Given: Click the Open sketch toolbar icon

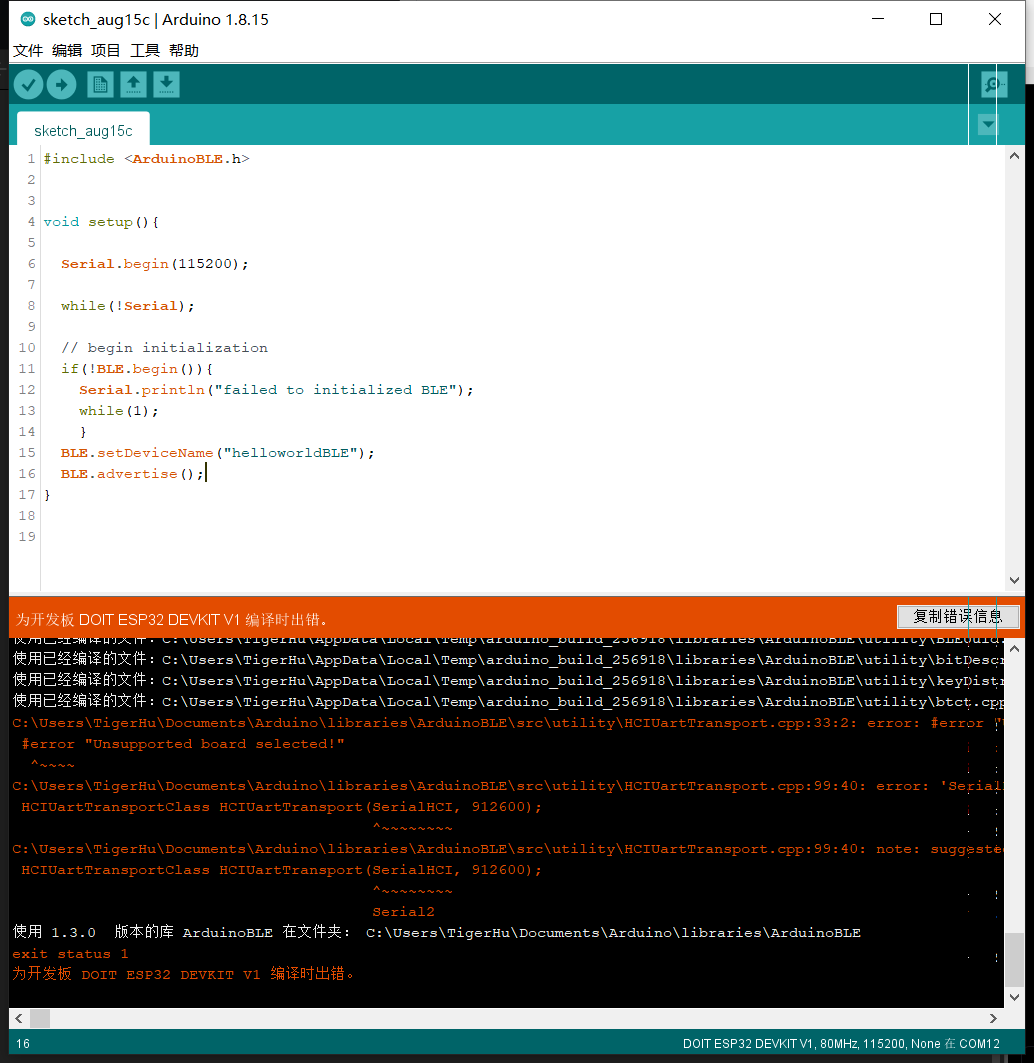Looking at the screenshot, I should (133, 84).
